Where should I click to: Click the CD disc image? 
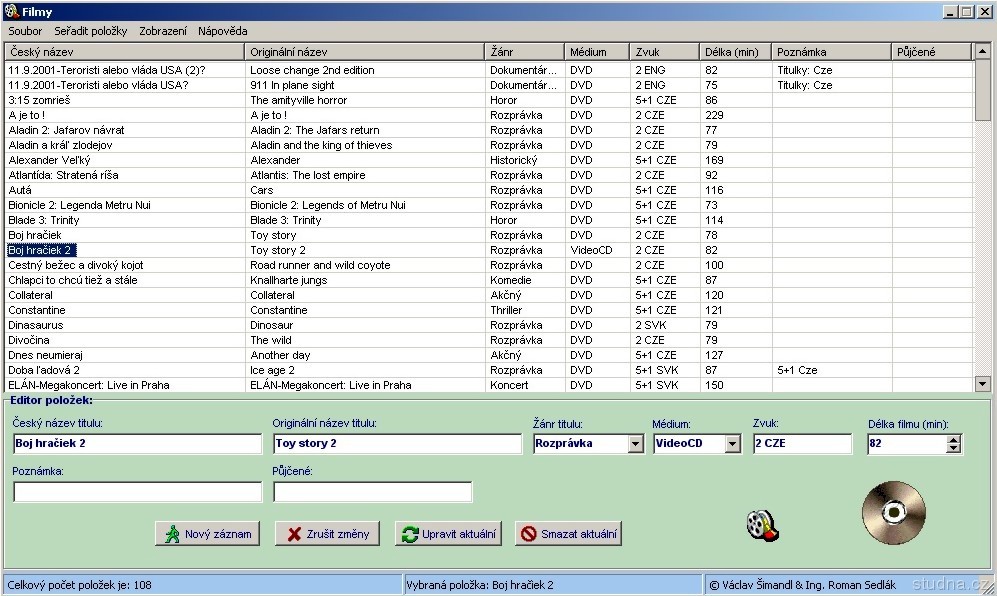point(893,511)
